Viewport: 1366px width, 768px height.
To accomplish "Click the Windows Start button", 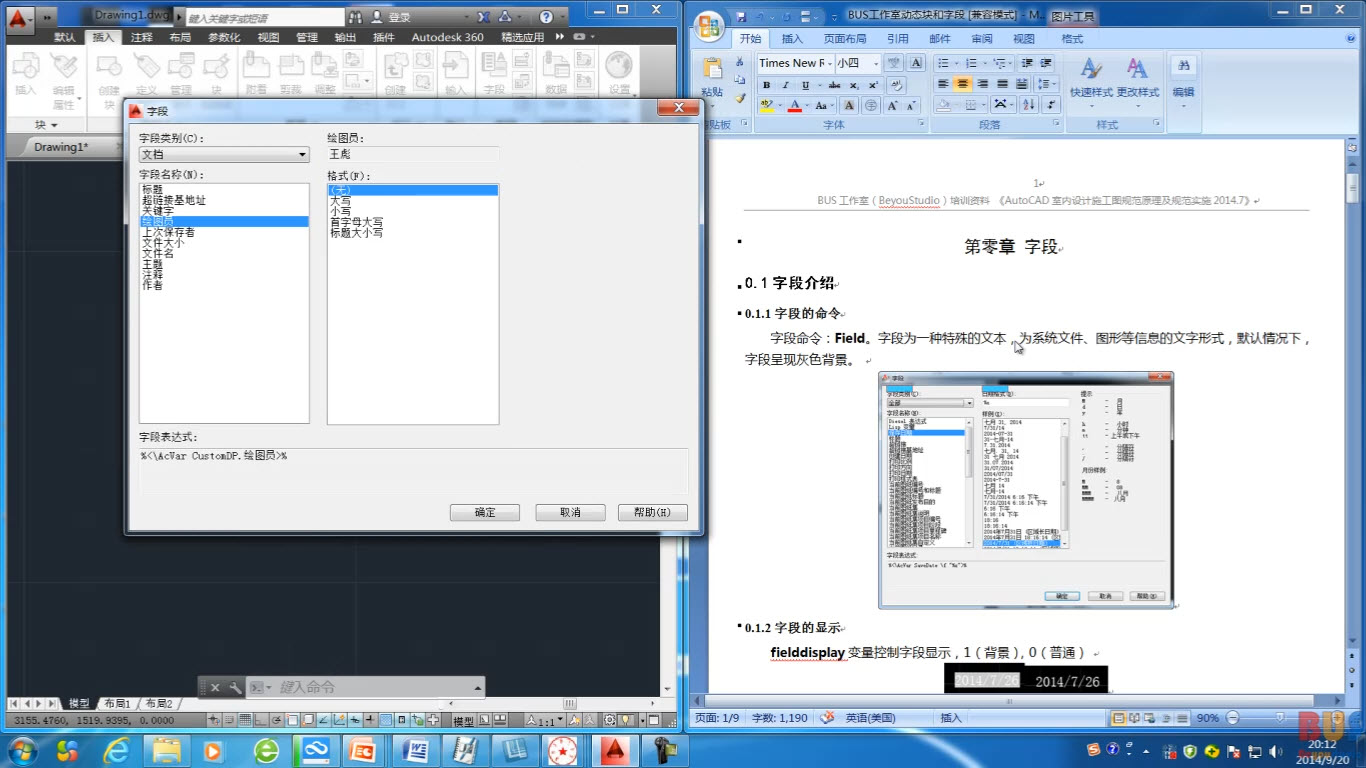I will click(21, 749).
